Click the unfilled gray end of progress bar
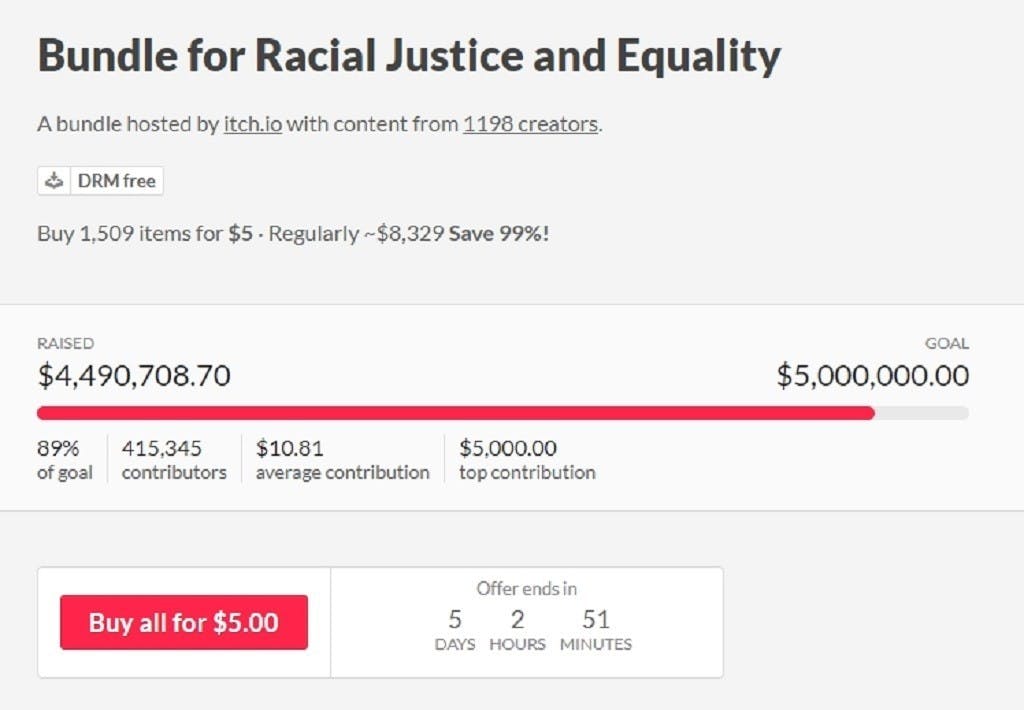This screenshot has height=710, width=1024. tap(922, 412)
